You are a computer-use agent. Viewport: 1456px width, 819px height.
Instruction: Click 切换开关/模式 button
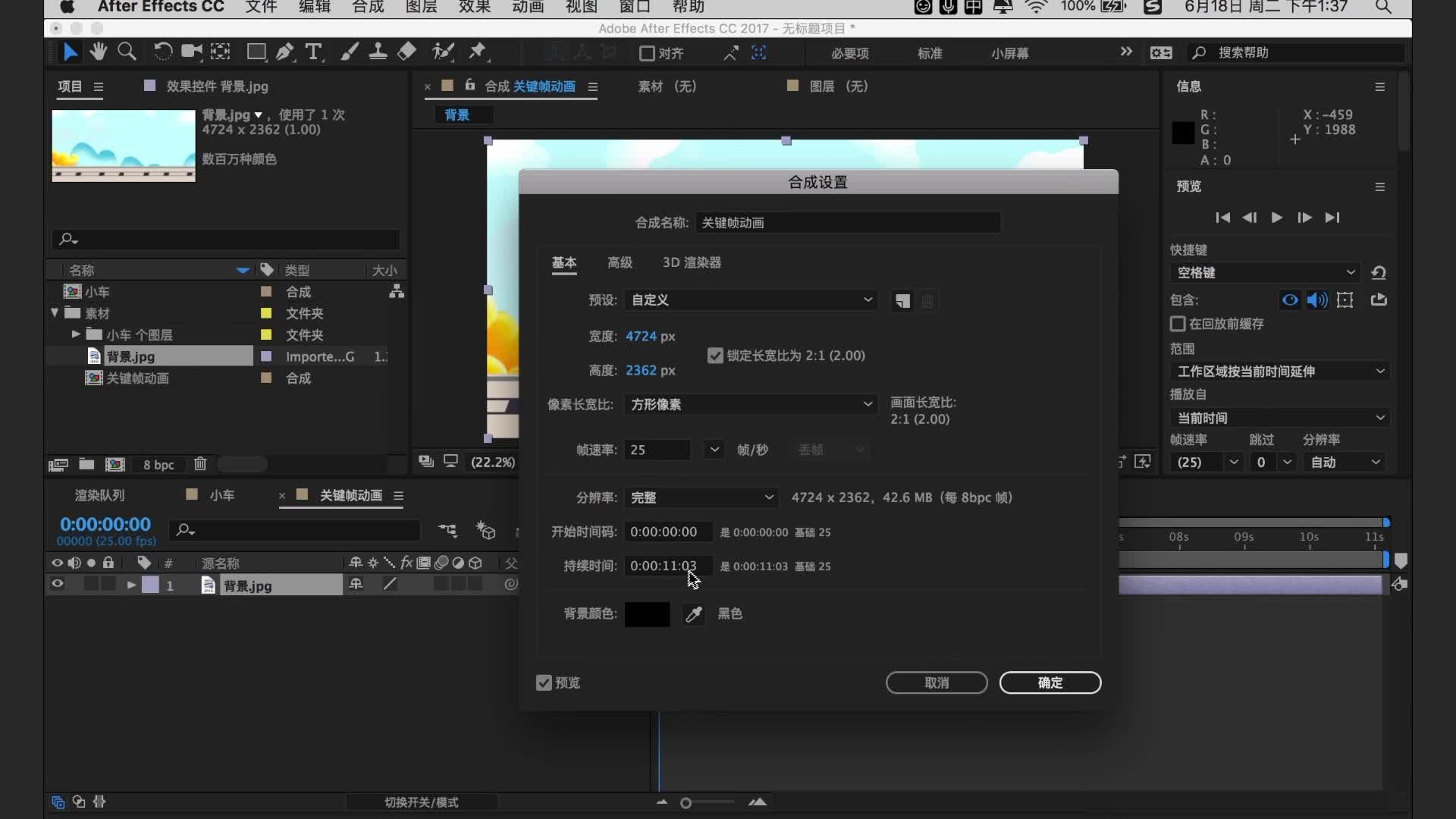coord(422,802)
